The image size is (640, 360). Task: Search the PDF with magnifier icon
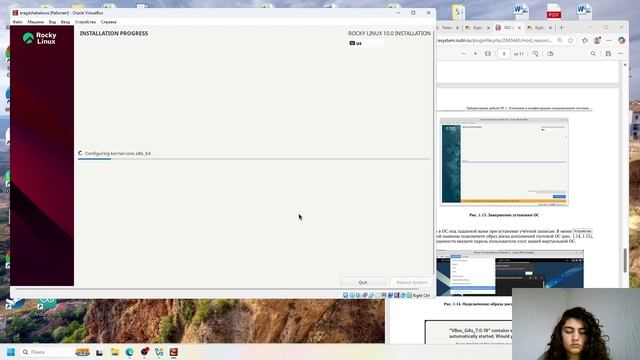point(593,54)
